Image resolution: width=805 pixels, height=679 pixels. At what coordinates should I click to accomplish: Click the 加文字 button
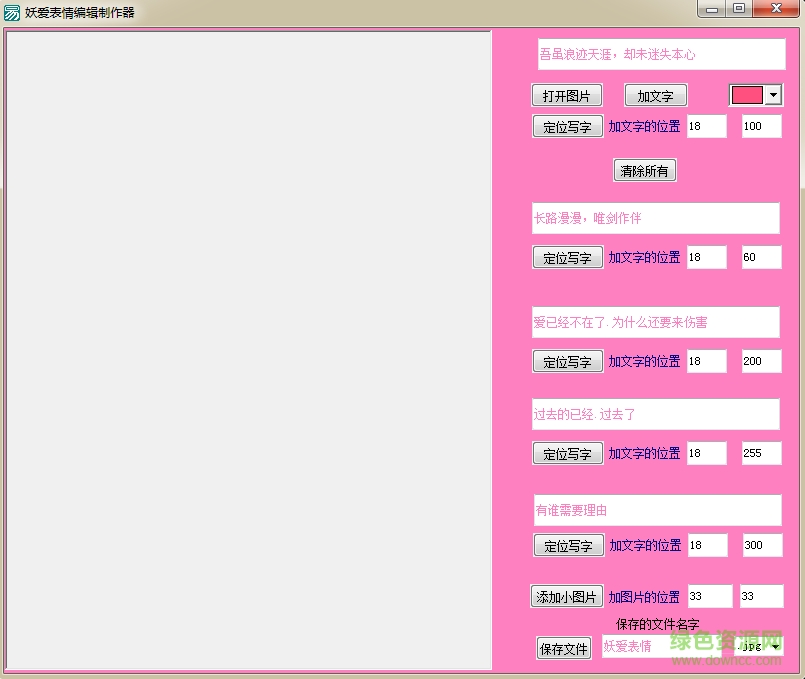point(655,95)
